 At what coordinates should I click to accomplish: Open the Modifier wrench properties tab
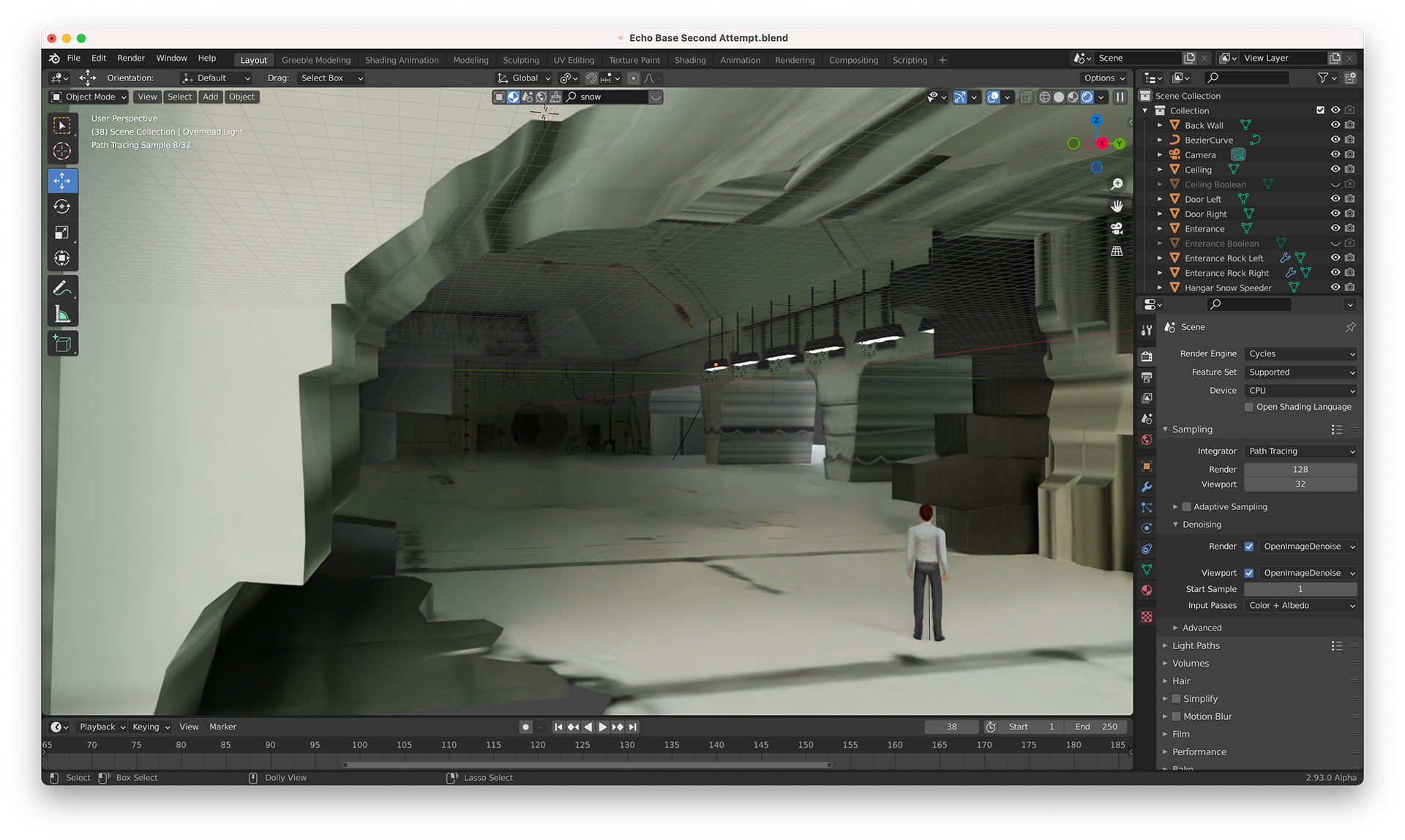pos(1147,487)
